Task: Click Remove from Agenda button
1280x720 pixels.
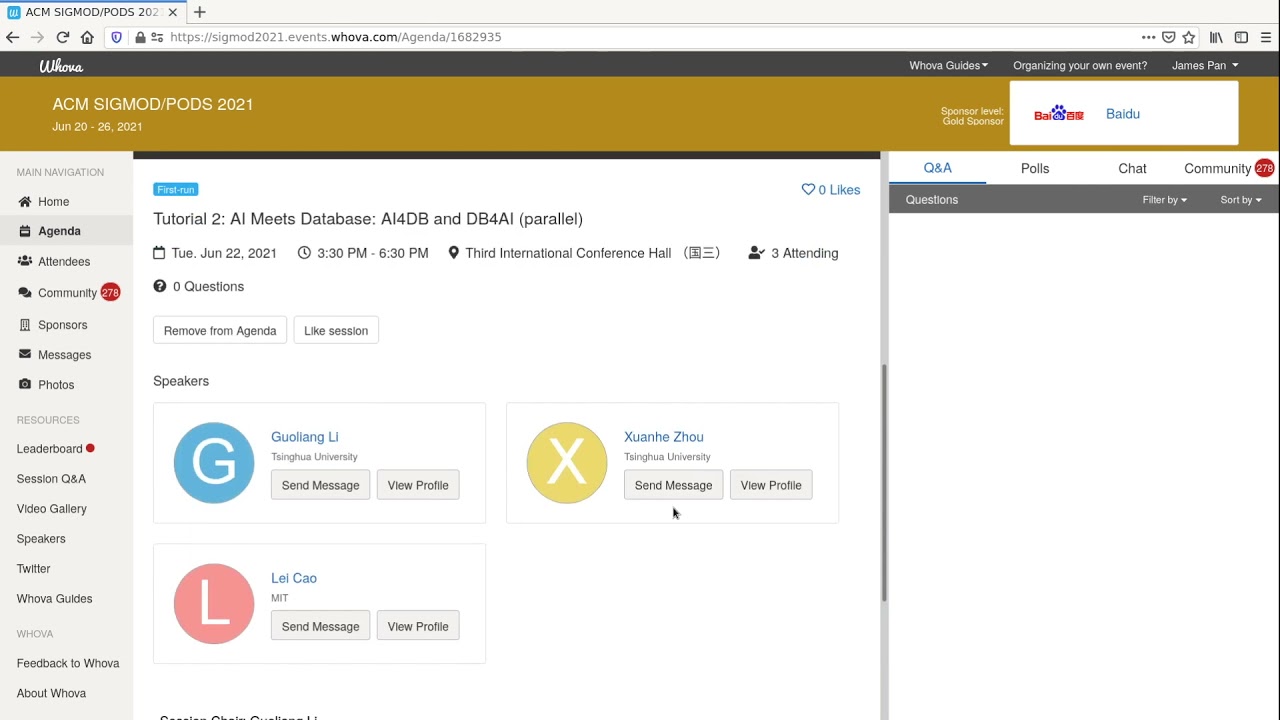Action: tap(220, 331)
